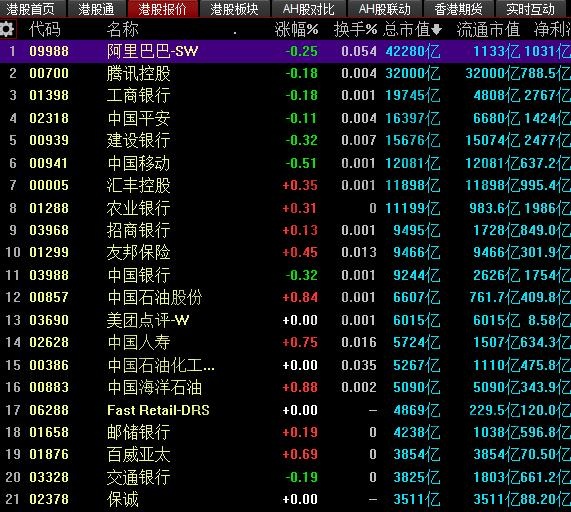
Task: Select 中国平安 stock
Action: coord(138,118)
